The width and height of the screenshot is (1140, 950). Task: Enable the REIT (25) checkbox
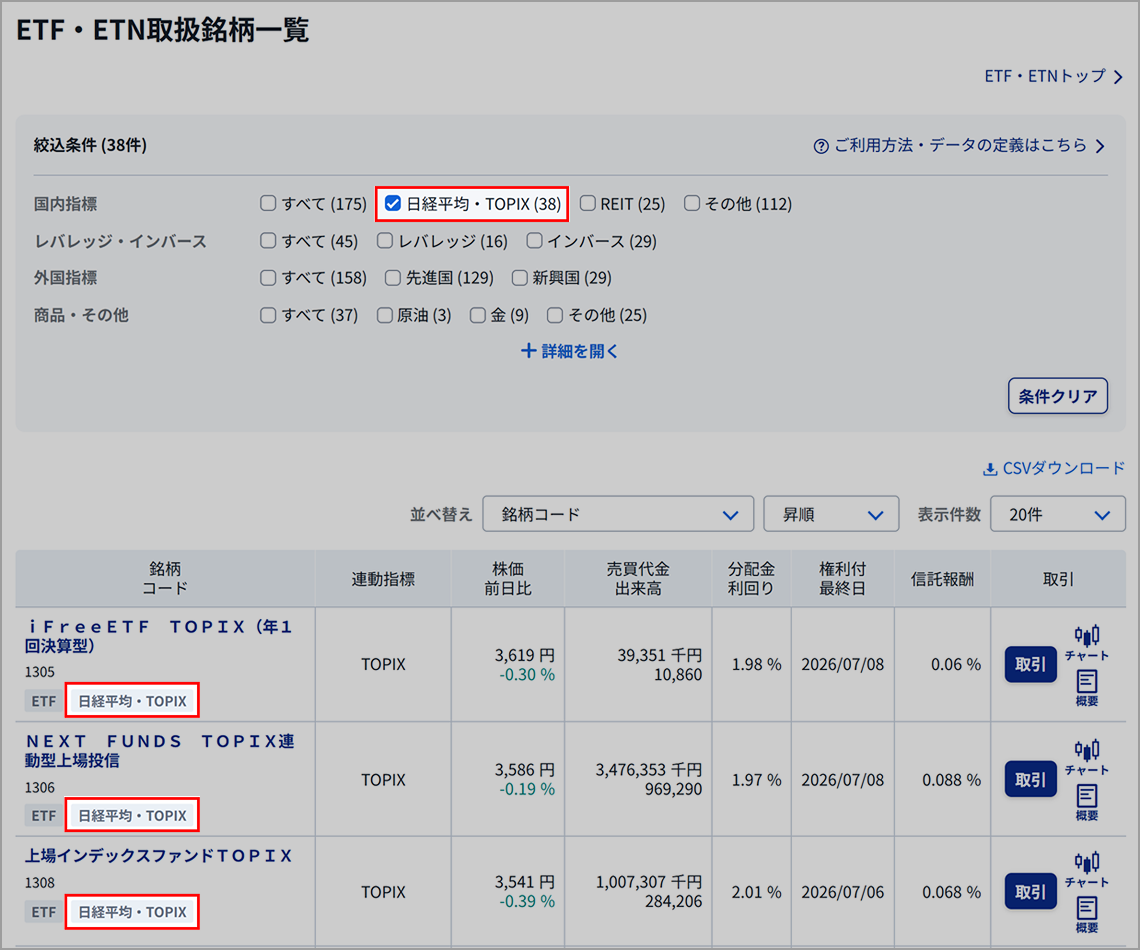tap(588, 203)
